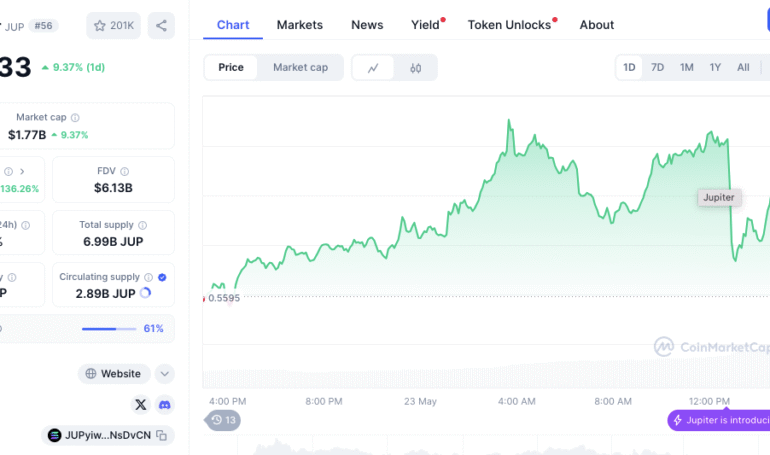This screenshot has width=770, height=455.
Task: Click the 61% progress bar
Action: tap(109, 328)
